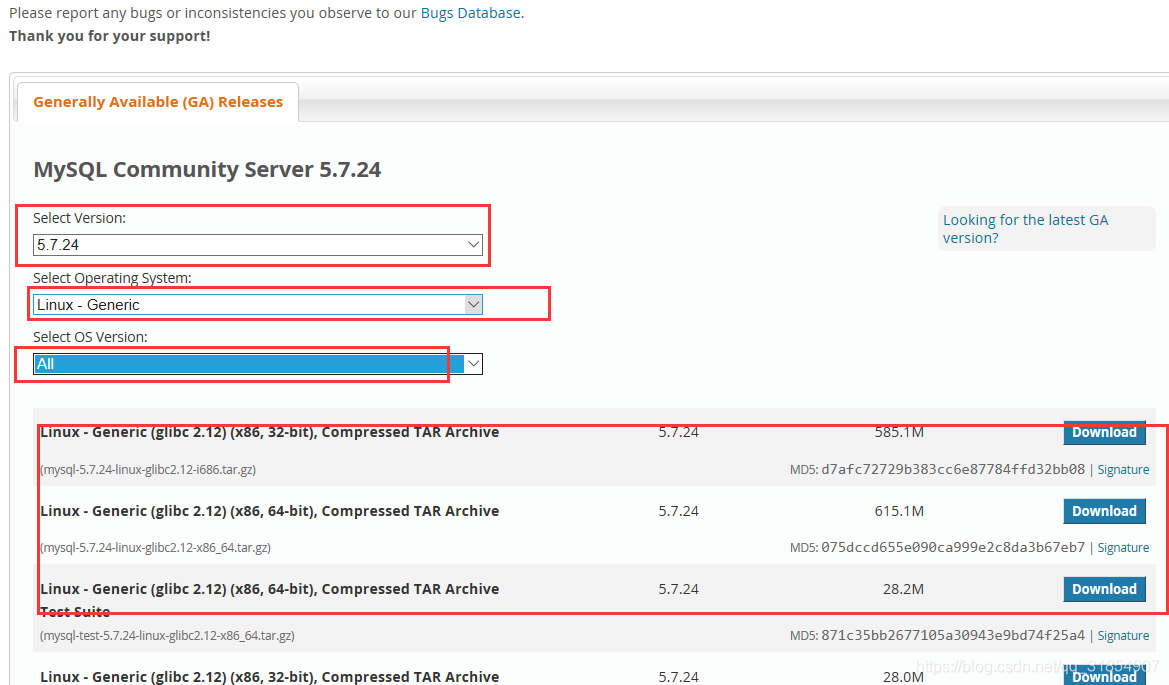Open the Bugs Database link
Image resolution: width=1169 pixels, height=685 pixels.
pos(470,12)
